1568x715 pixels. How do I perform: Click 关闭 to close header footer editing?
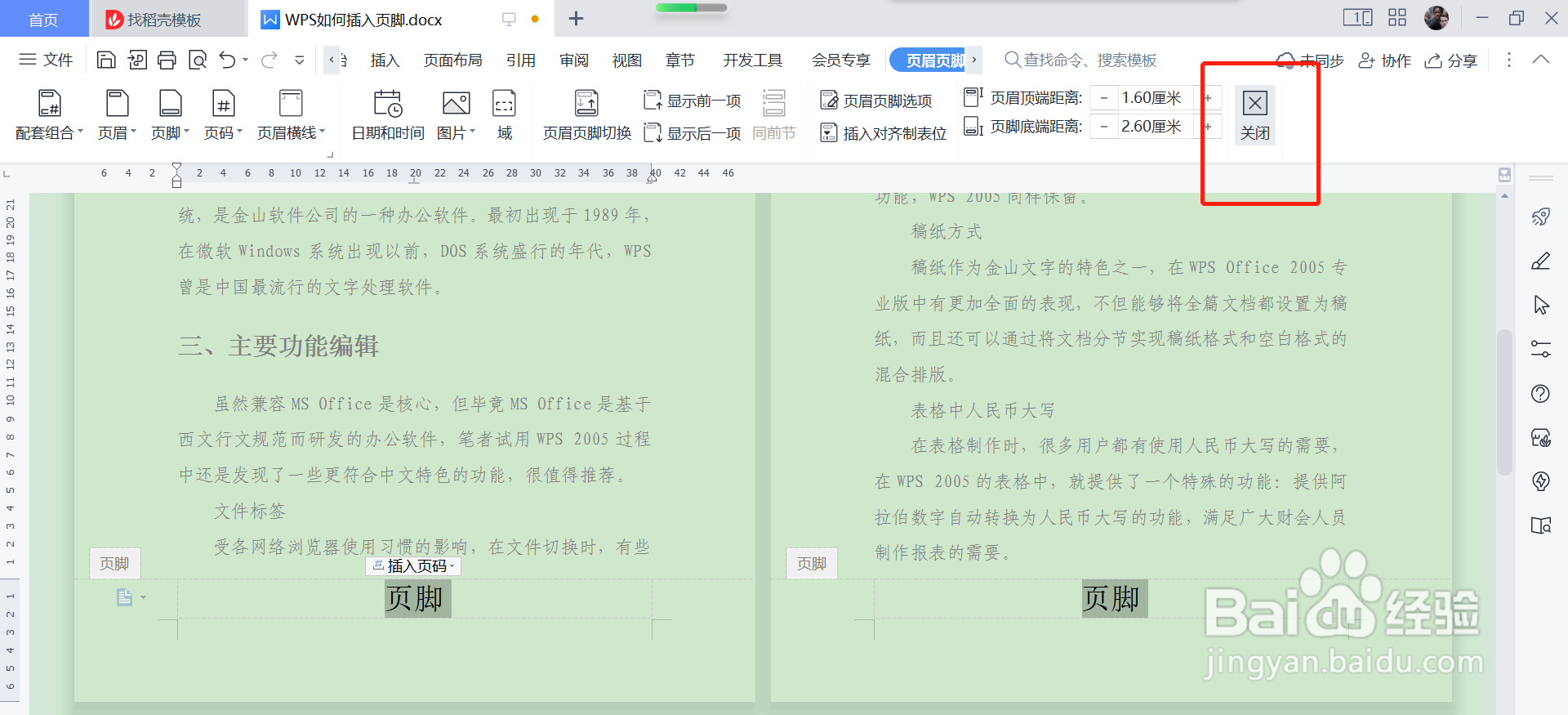(x=1255, y=115)
